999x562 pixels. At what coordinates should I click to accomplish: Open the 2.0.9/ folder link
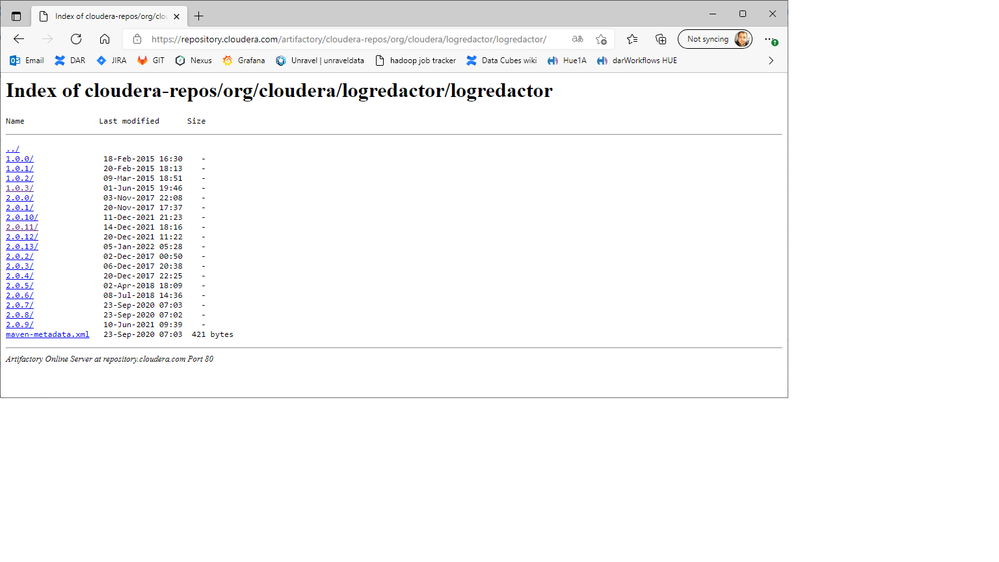point(20,325)
